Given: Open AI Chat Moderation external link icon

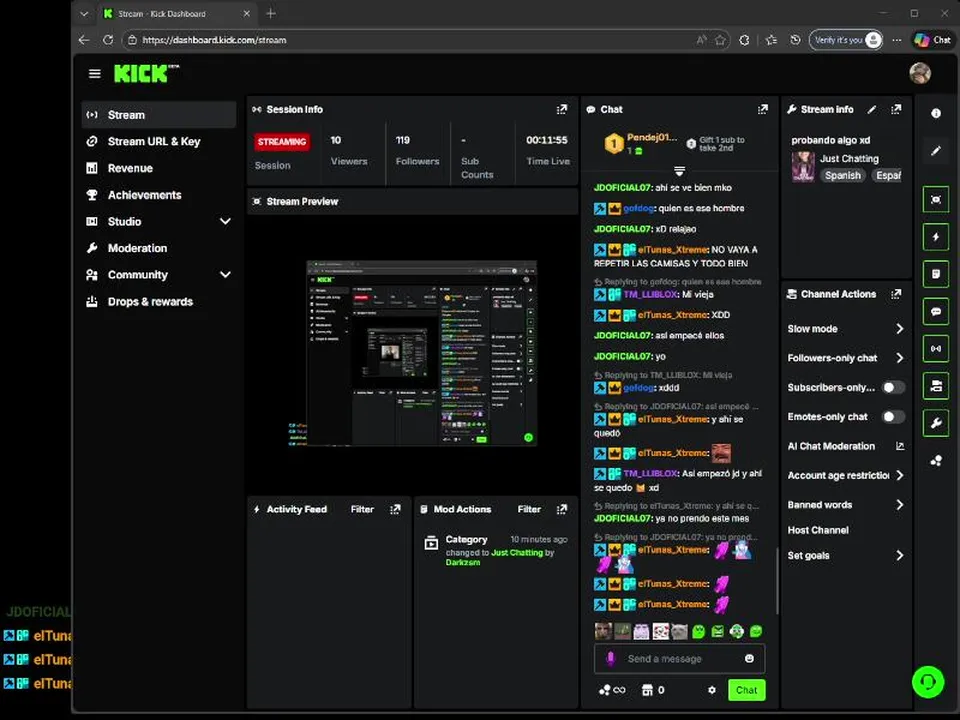Looking at the screenshot, I should click(x=899, y=446).
